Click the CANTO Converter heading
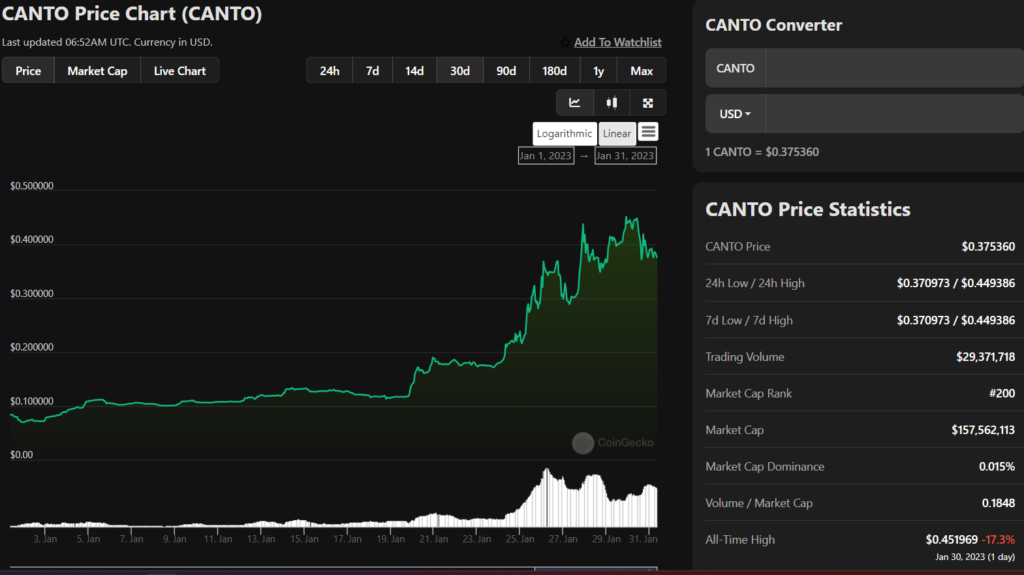Viewport: 1024px width, 575px height. [x=774, y=25]
